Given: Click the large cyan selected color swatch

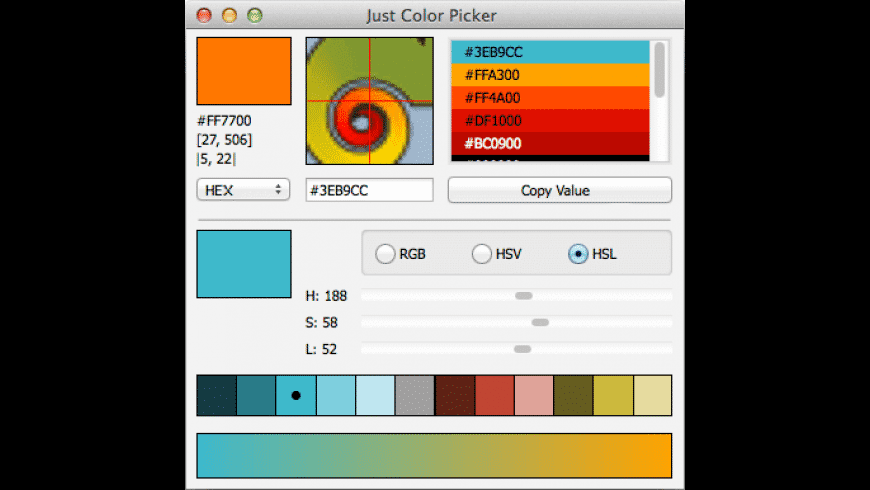Looking at the screenshot, I should (x=244, y=264).
